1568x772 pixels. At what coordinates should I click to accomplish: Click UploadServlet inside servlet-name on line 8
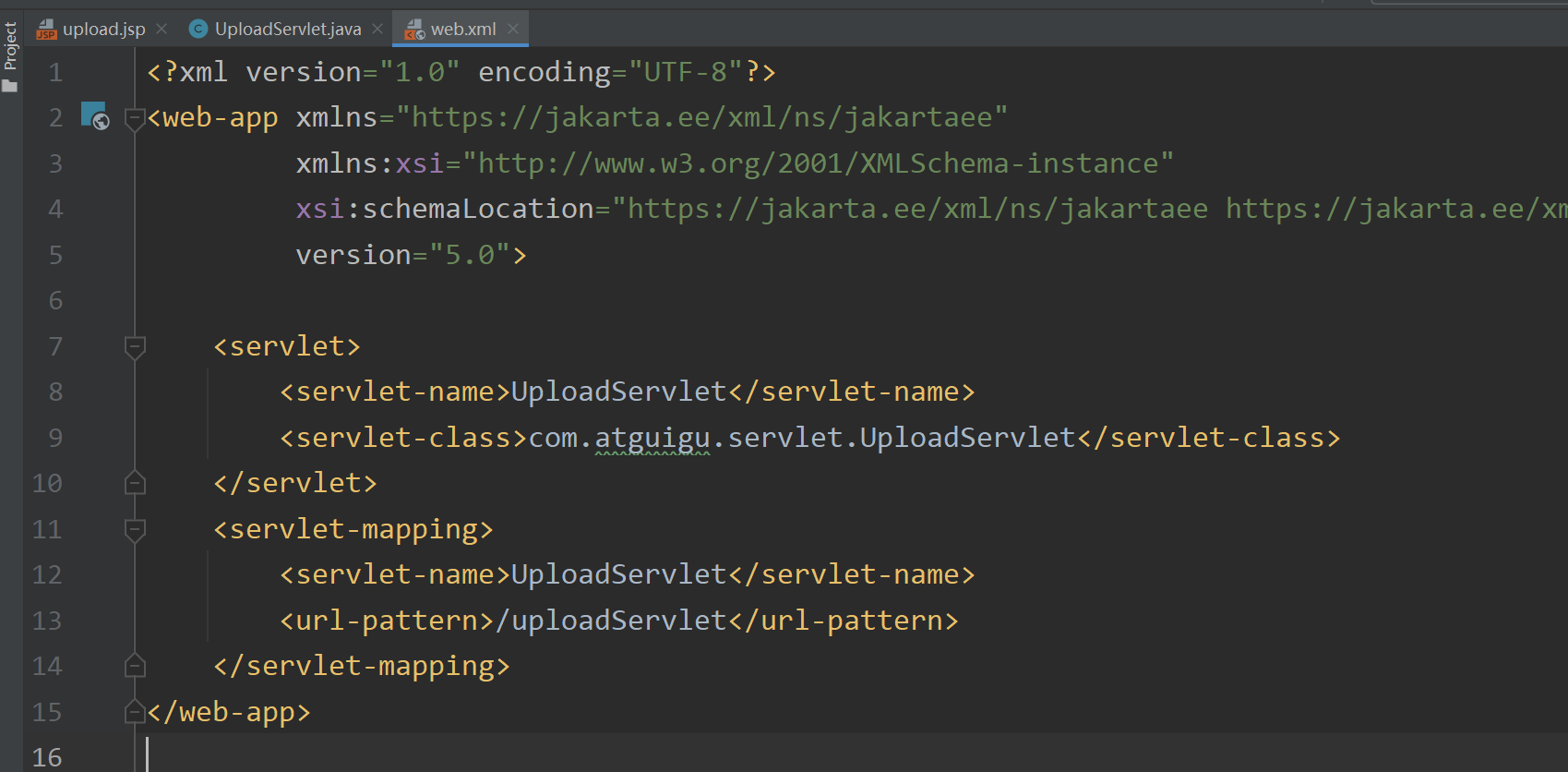click(619, 392)
